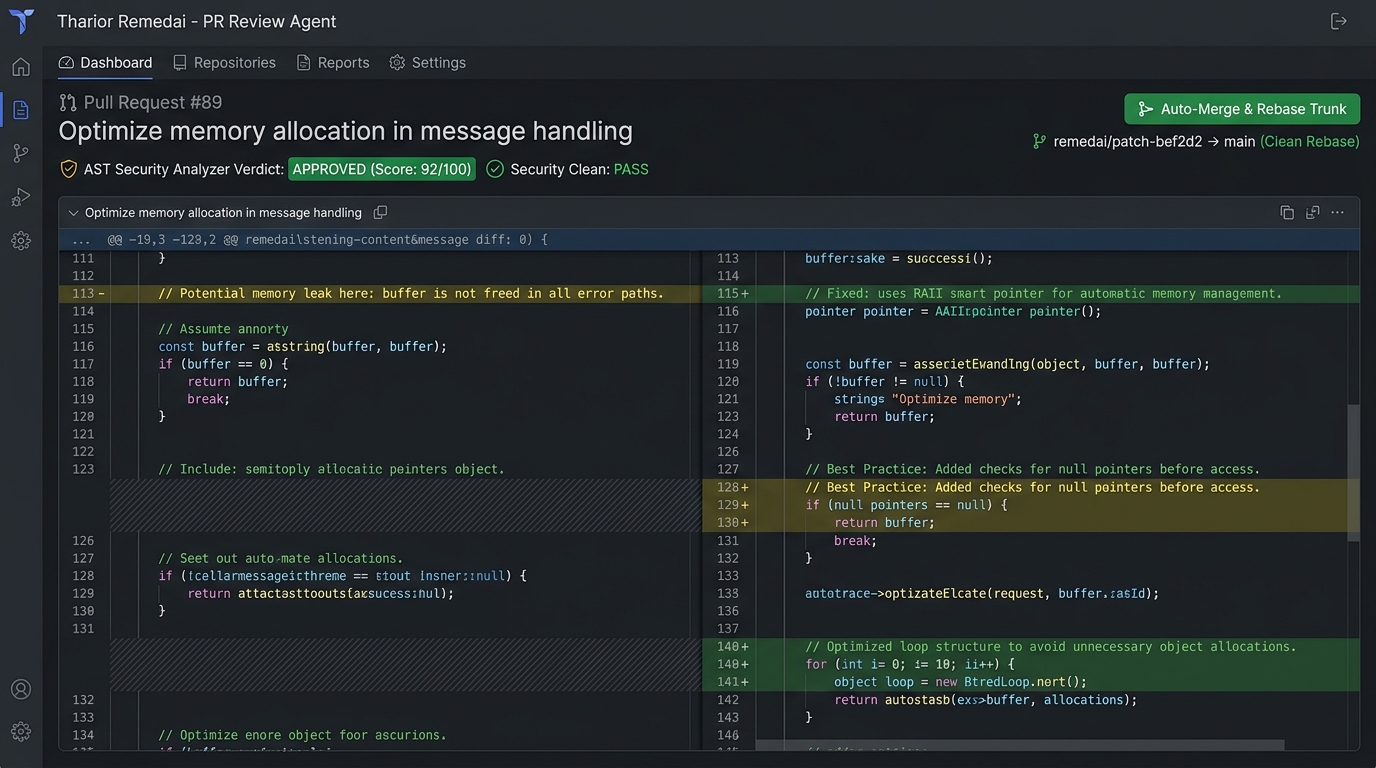The image size is (1376, 768).
Task: Click the check circle icon by Security Clean
Action: pos(495,169)
